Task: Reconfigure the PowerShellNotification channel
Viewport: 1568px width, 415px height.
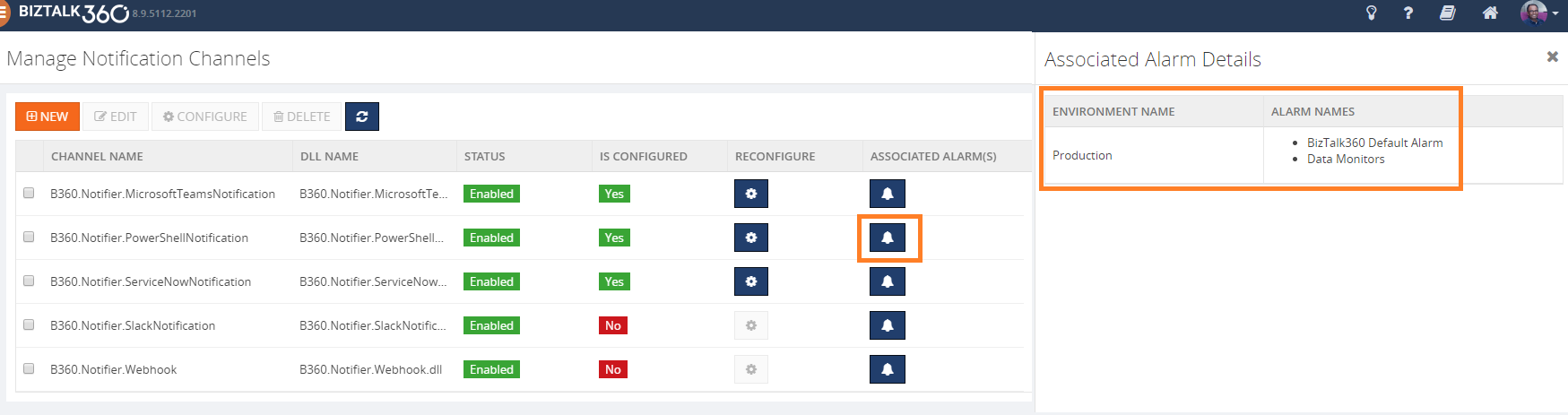Action: [x=751, y=238]
